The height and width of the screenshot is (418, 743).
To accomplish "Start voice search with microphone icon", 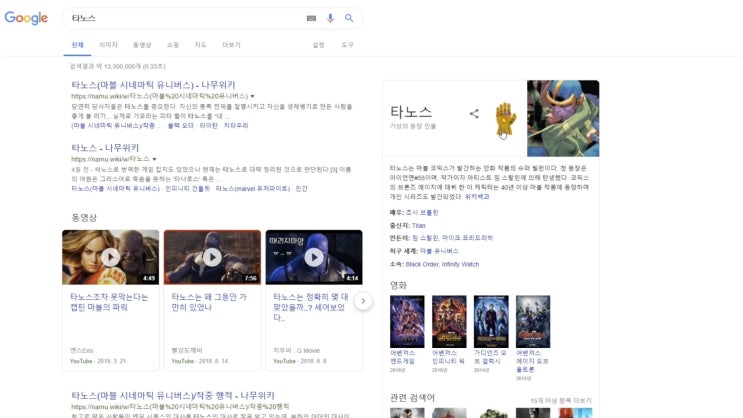I will point(330,18).
